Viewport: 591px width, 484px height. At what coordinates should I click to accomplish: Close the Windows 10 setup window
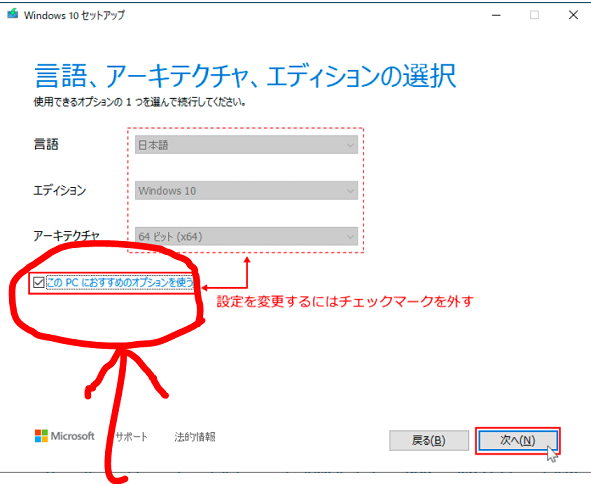[x=573, y=15]
